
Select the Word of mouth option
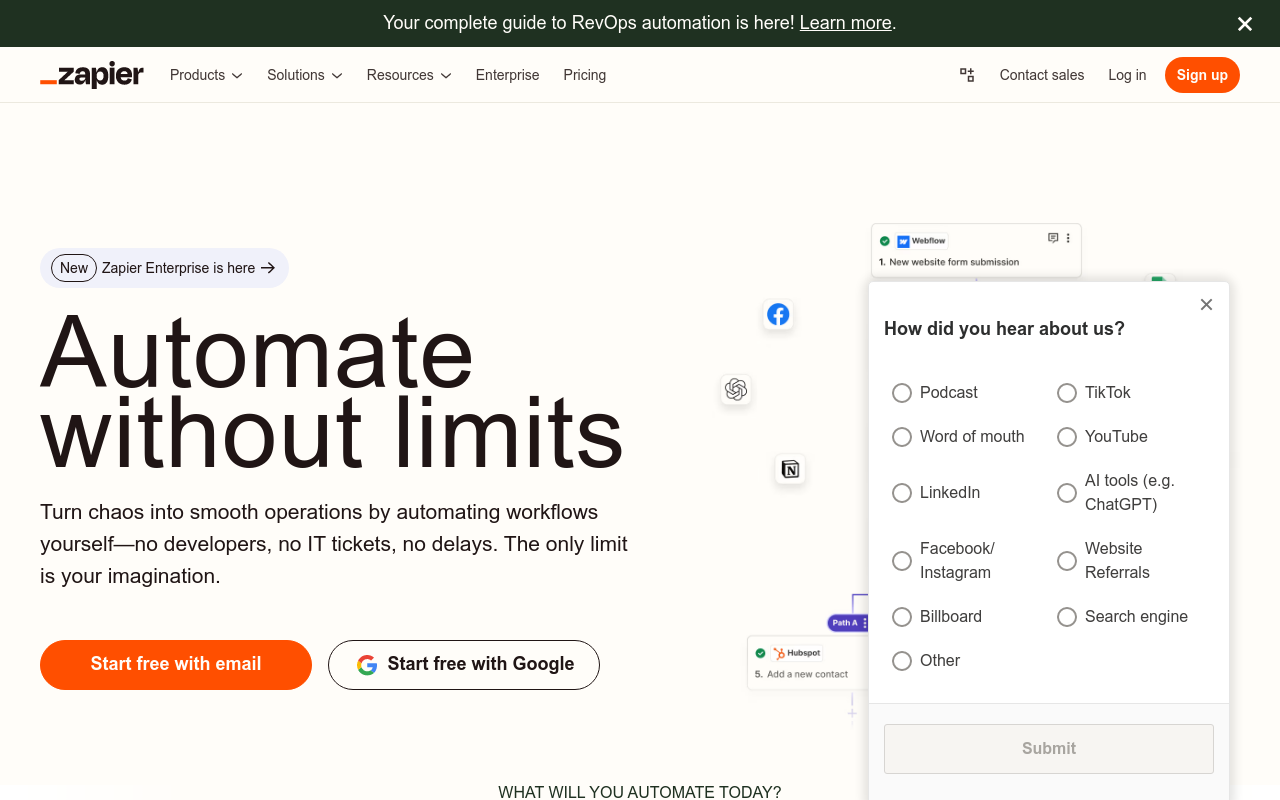[902, 437]
